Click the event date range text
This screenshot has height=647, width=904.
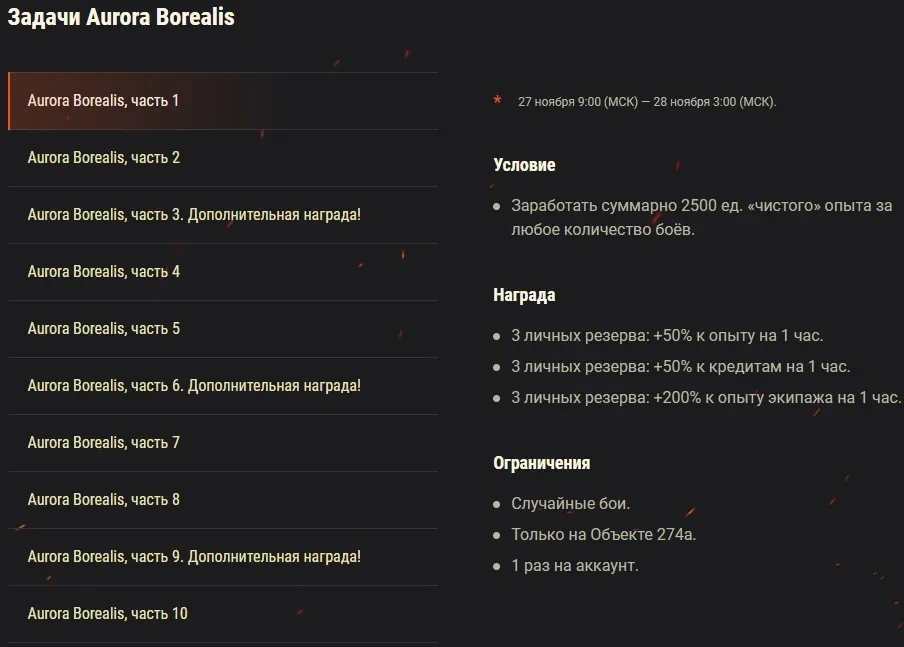click(647, 102)
